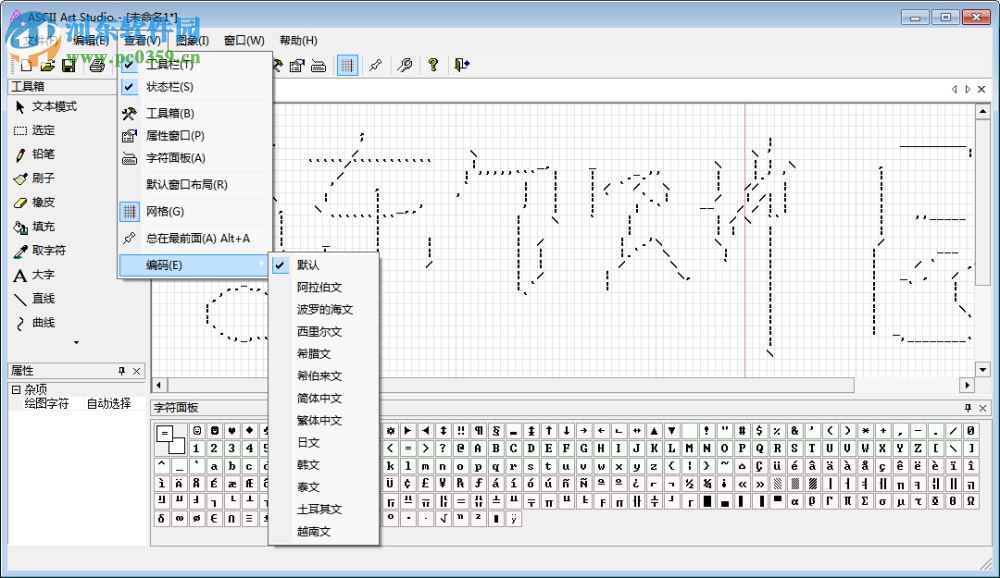Open the 图像 image menu
Image resolution: width=1000 pixels, height=578 pixels.
tap(190, 40)
